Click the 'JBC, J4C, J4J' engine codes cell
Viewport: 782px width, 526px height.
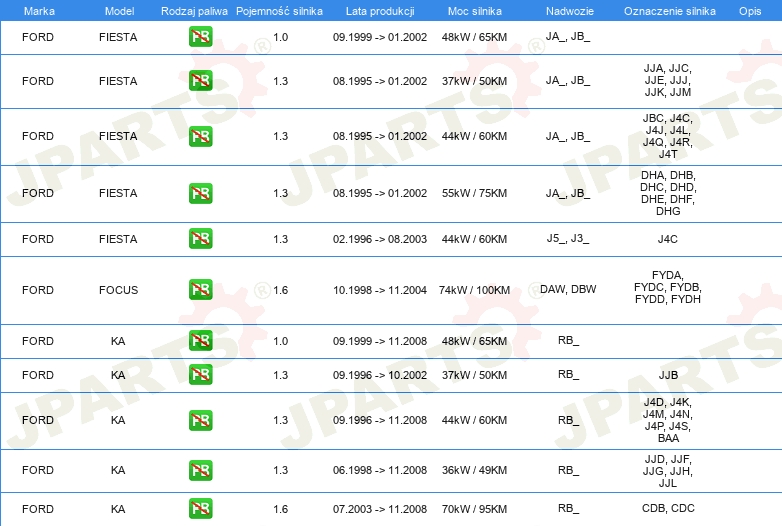pos(668,136)
